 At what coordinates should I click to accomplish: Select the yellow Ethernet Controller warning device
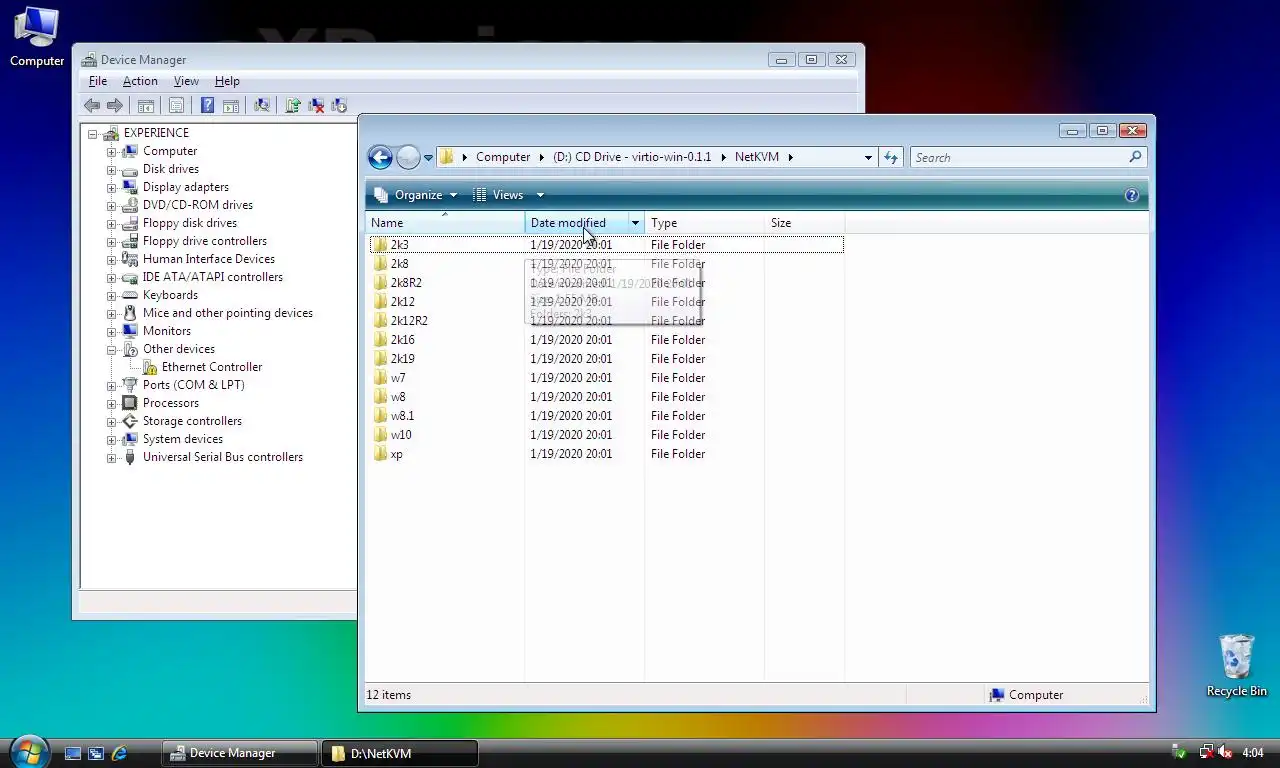tap(201, 367)
